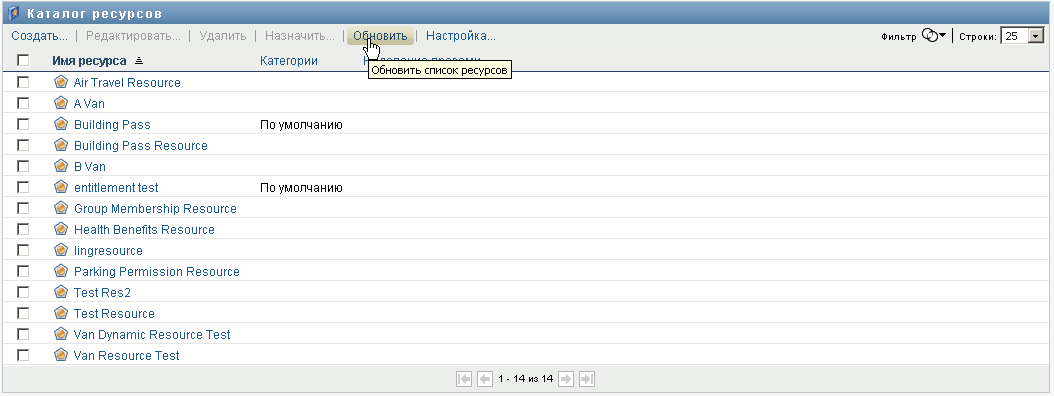Viewport: 1054px width, 396px height.
Task: Open the Строки rows-per-page dropdown
Action: coord(1022,36)
